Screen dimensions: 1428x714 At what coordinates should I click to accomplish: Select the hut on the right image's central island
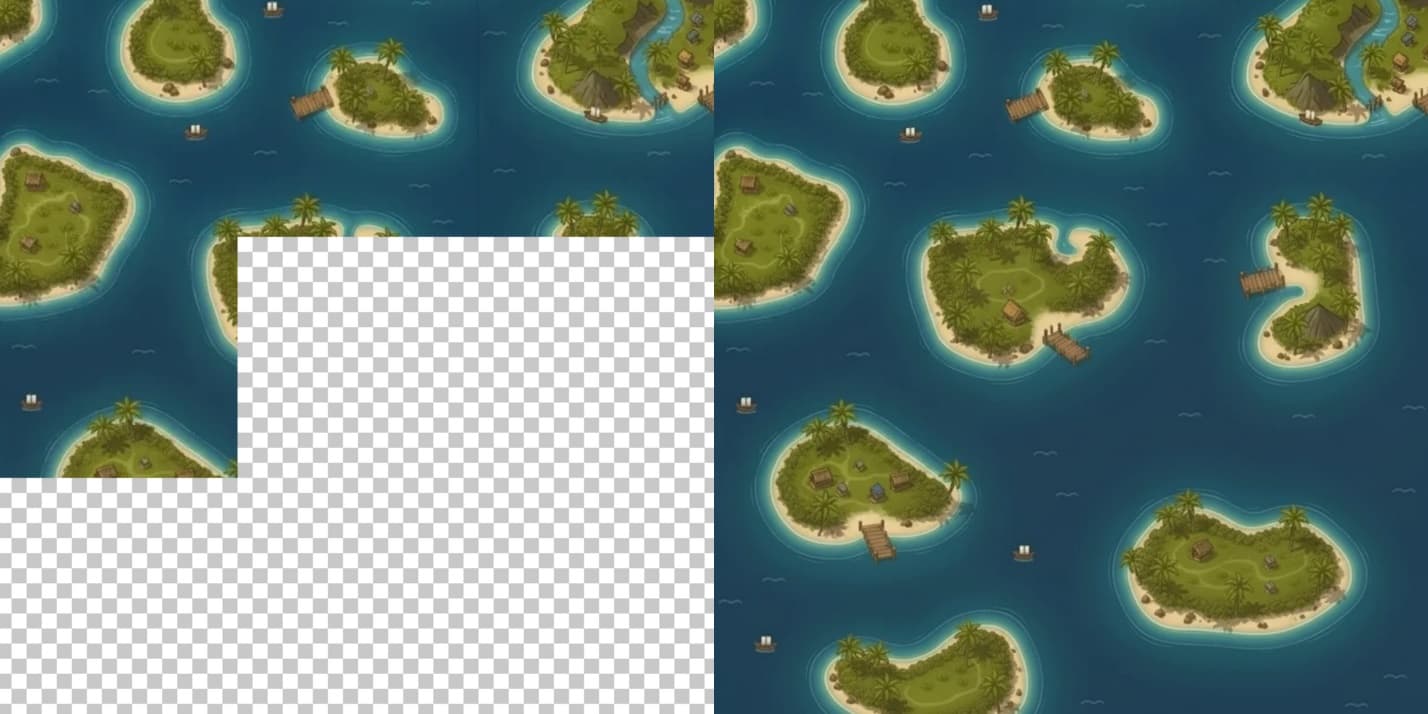tap(1014, 312)
